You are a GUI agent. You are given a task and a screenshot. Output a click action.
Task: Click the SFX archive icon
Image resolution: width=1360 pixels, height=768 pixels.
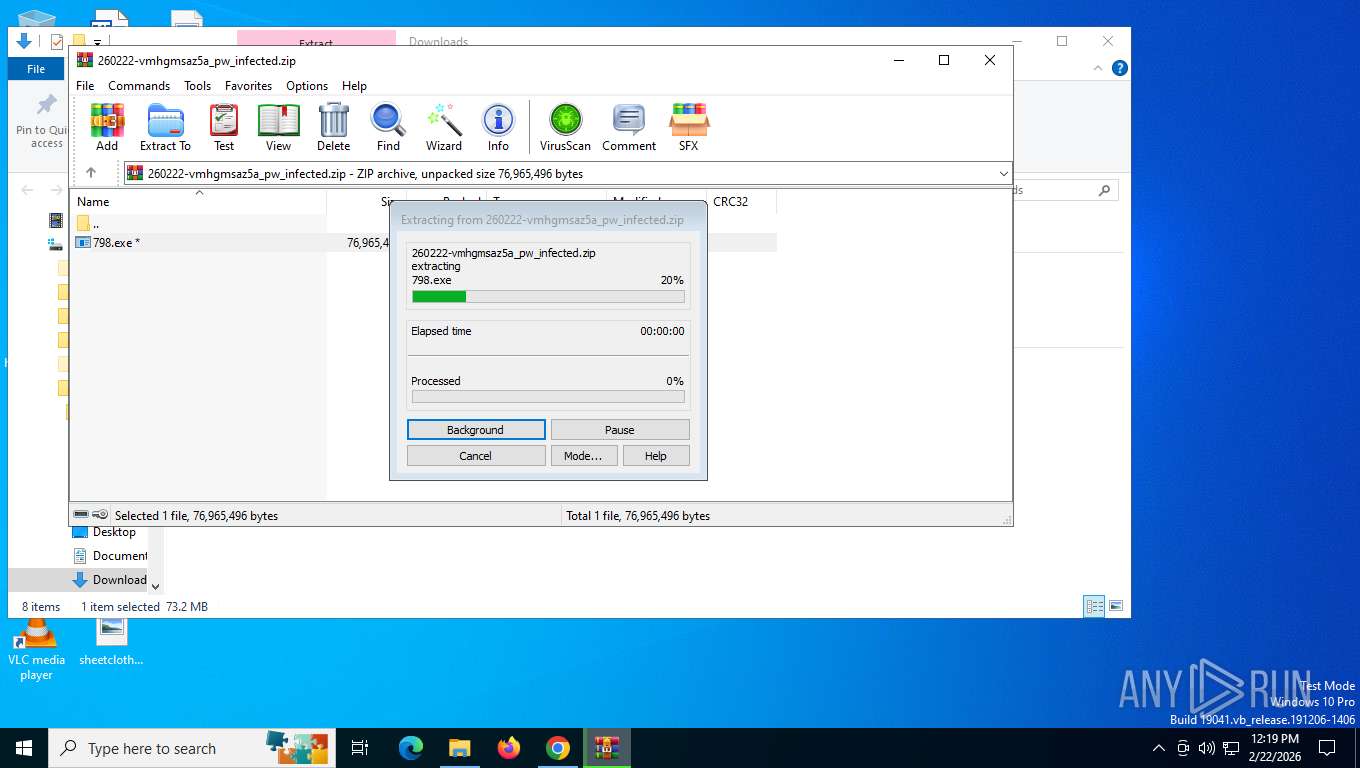coord(689,127)
